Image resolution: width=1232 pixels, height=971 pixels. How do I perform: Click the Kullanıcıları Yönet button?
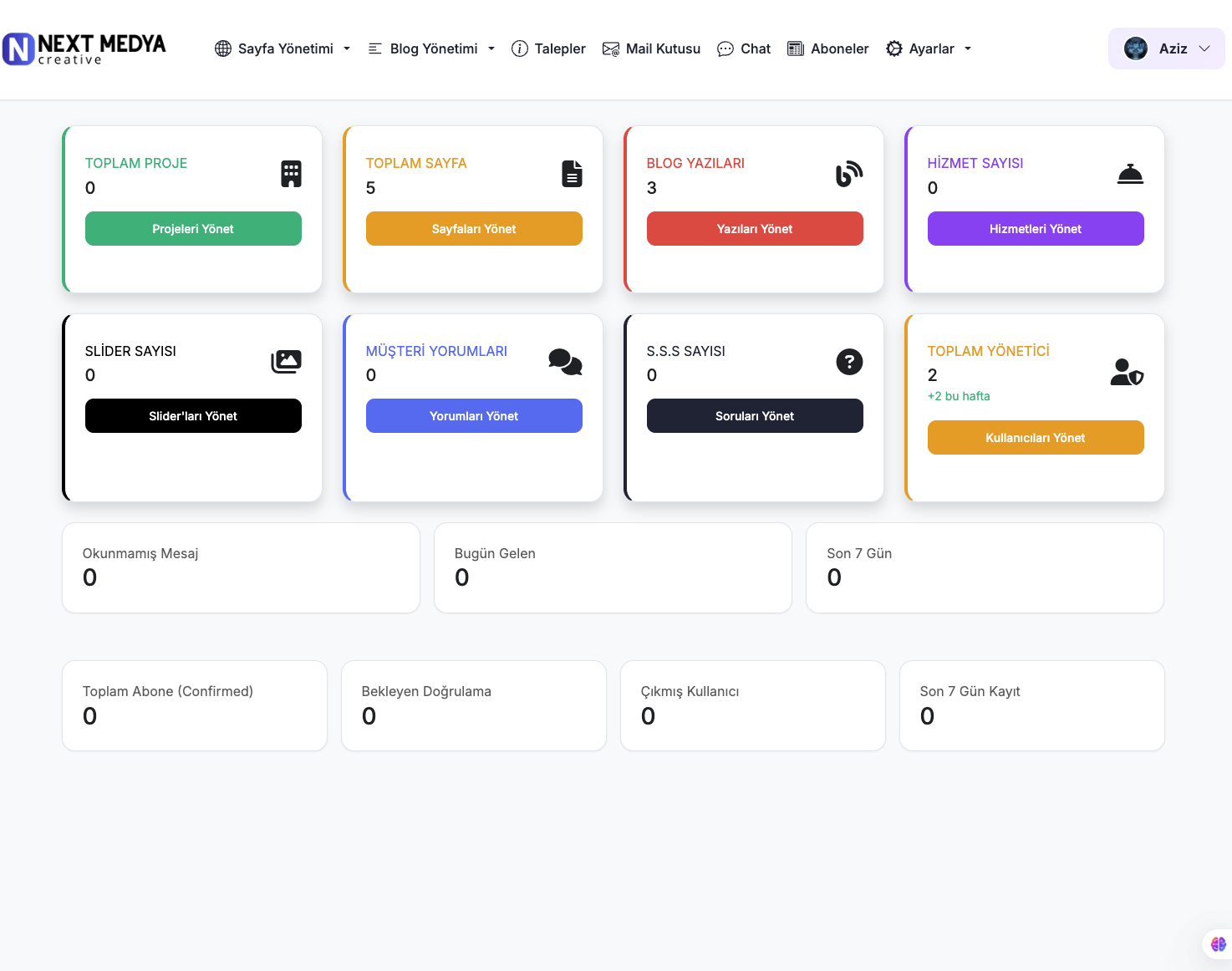pyautogui.click(x=1035, y=438)
